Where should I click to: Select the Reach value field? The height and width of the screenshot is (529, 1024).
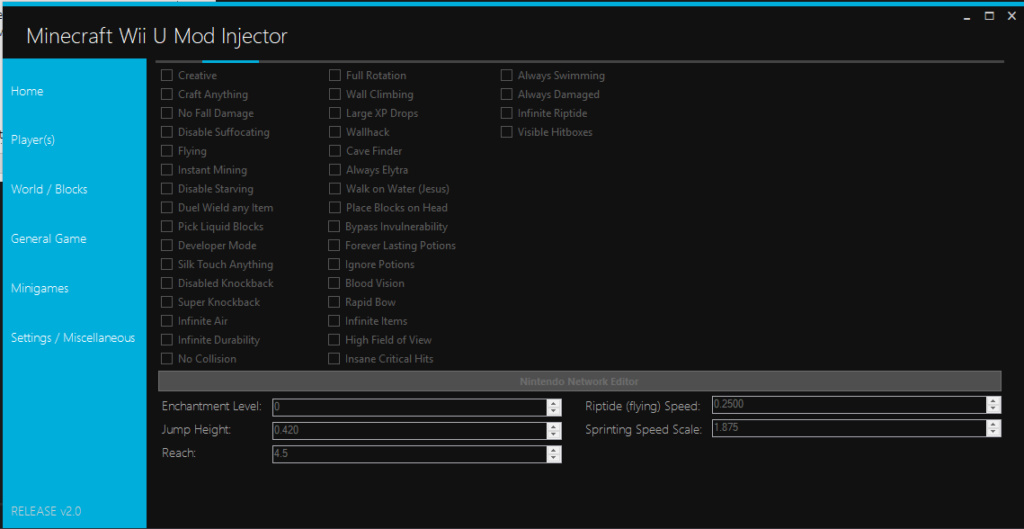pos(409,455)
